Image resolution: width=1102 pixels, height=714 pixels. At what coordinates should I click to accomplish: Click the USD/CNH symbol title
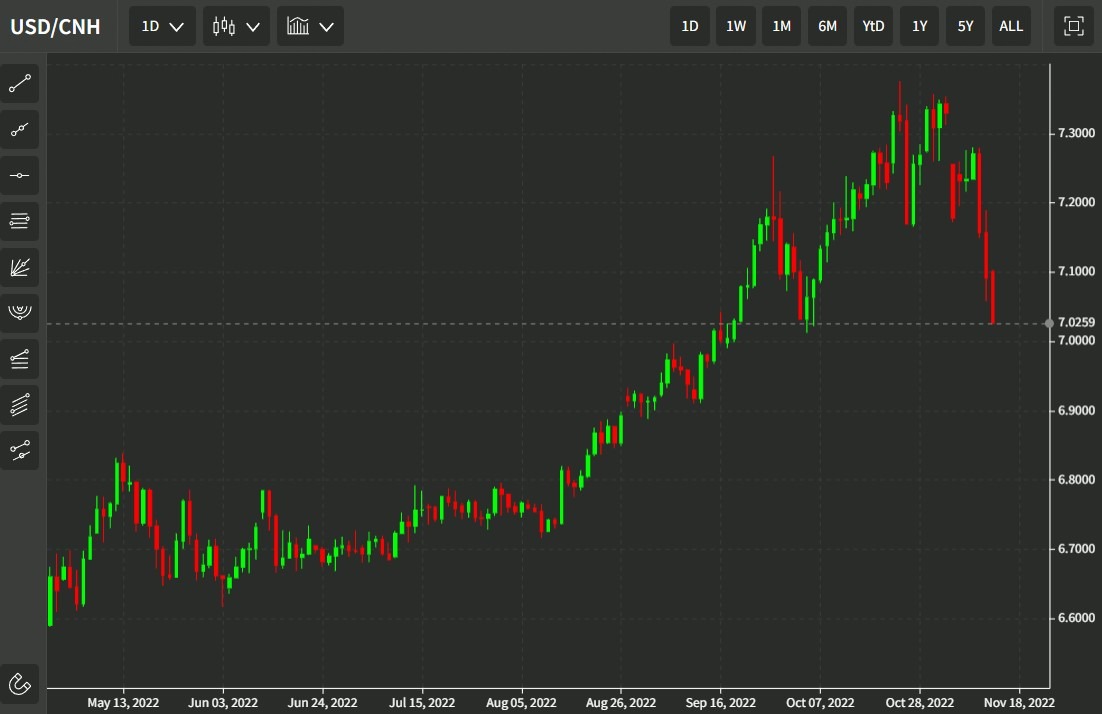pyautogui.click(x=55, y=27)
